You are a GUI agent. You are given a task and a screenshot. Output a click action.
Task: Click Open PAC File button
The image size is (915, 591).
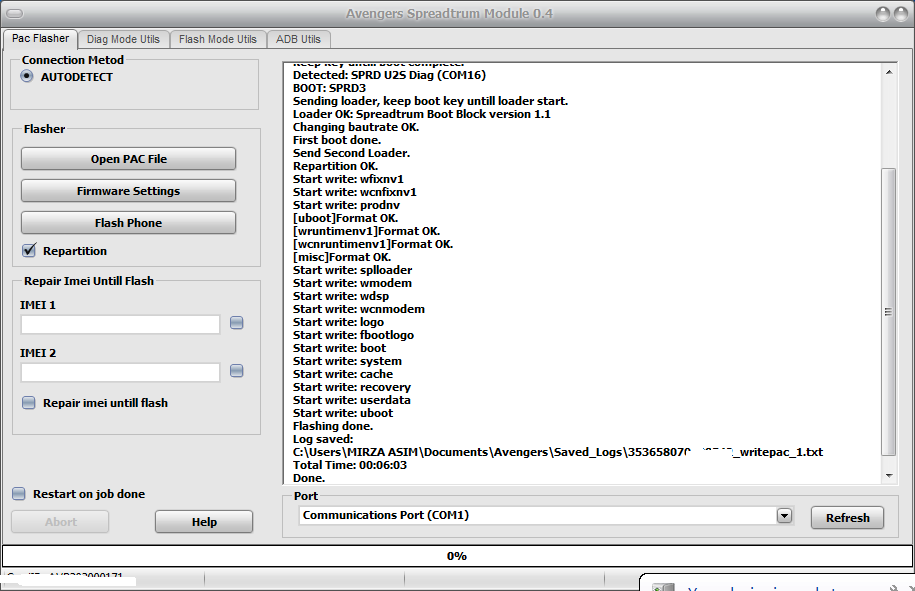pos(128,159)
